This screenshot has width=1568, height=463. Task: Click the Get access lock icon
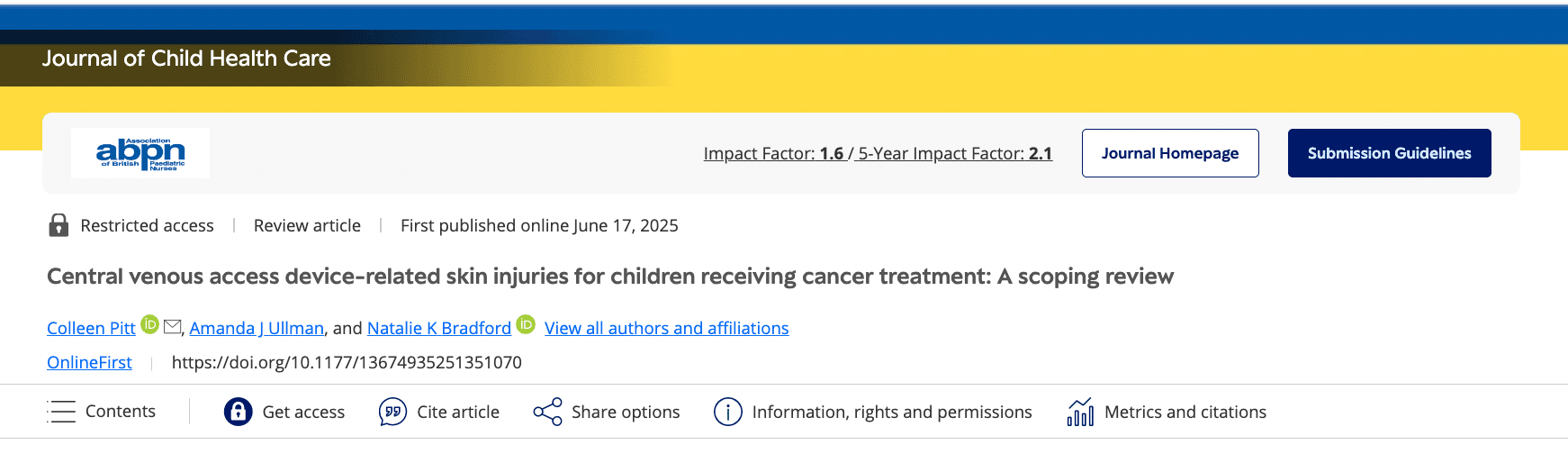coord(238,412)
